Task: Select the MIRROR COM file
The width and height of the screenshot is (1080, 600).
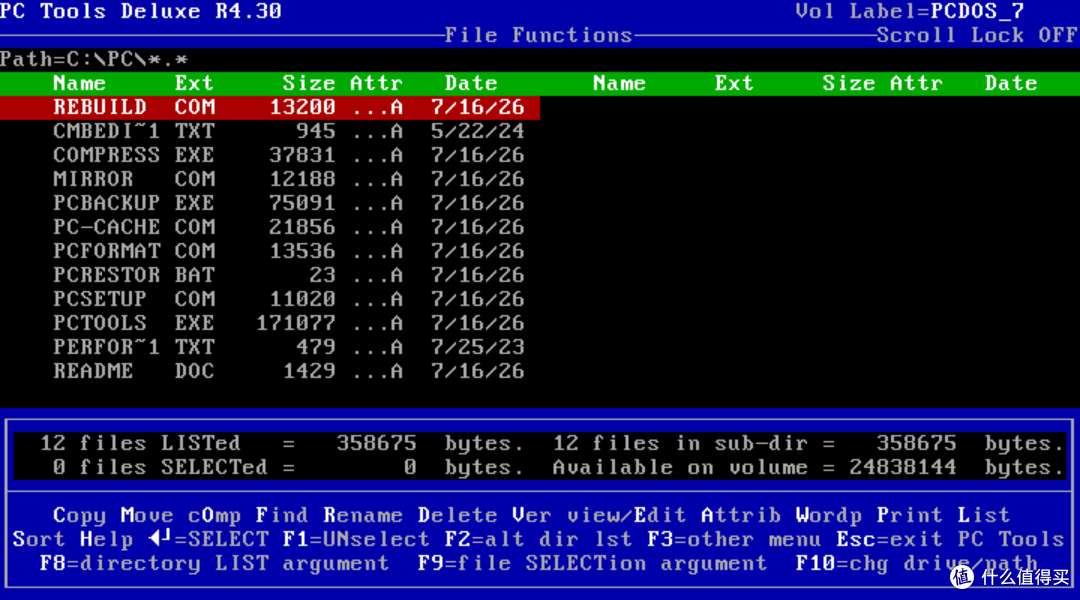Action: [289, 180]
